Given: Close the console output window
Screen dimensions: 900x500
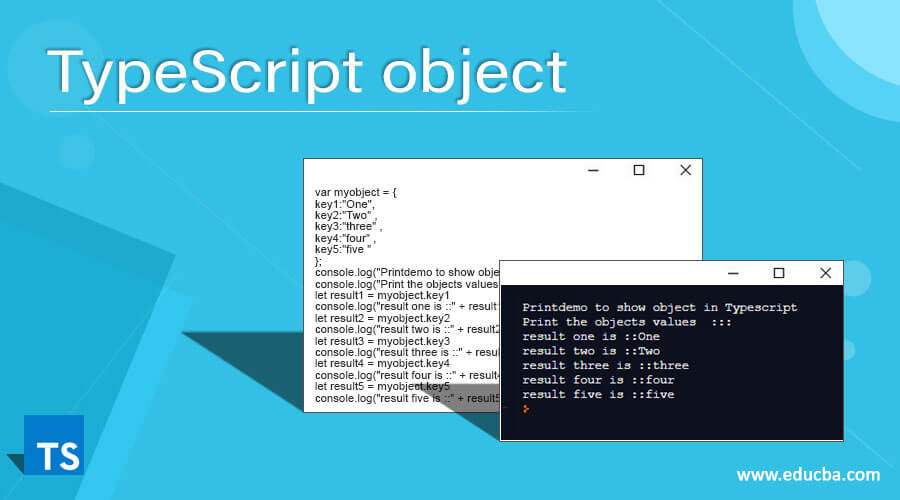Looking at the screenshot, I should click(825, 273).
